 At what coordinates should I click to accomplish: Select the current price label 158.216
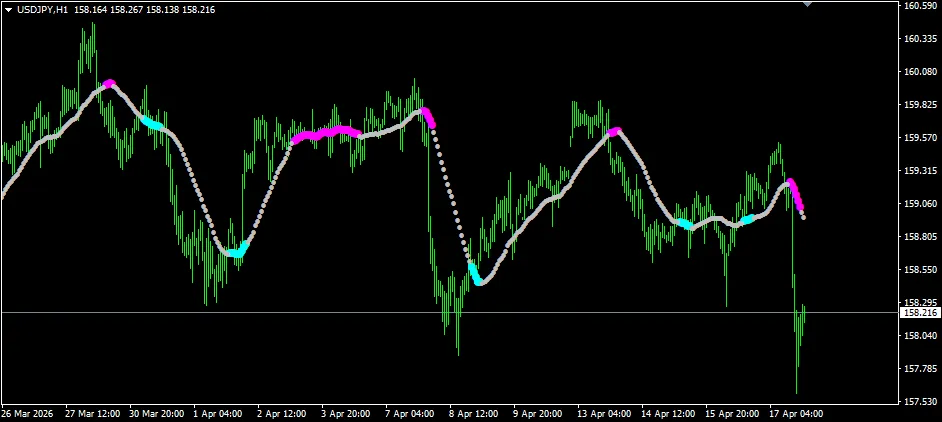click(x=920, y=313)
